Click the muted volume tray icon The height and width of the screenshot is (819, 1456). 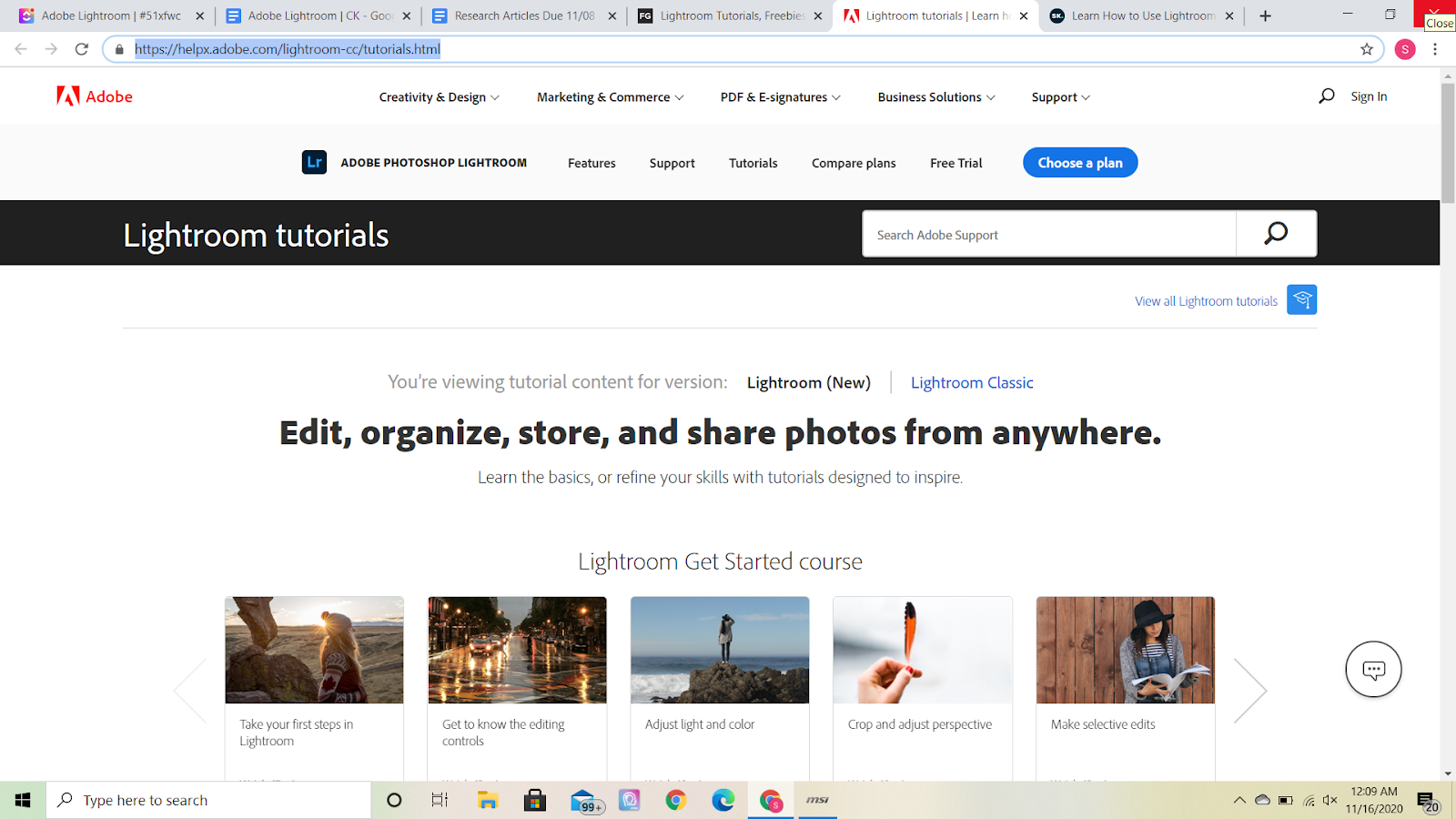1330,801
